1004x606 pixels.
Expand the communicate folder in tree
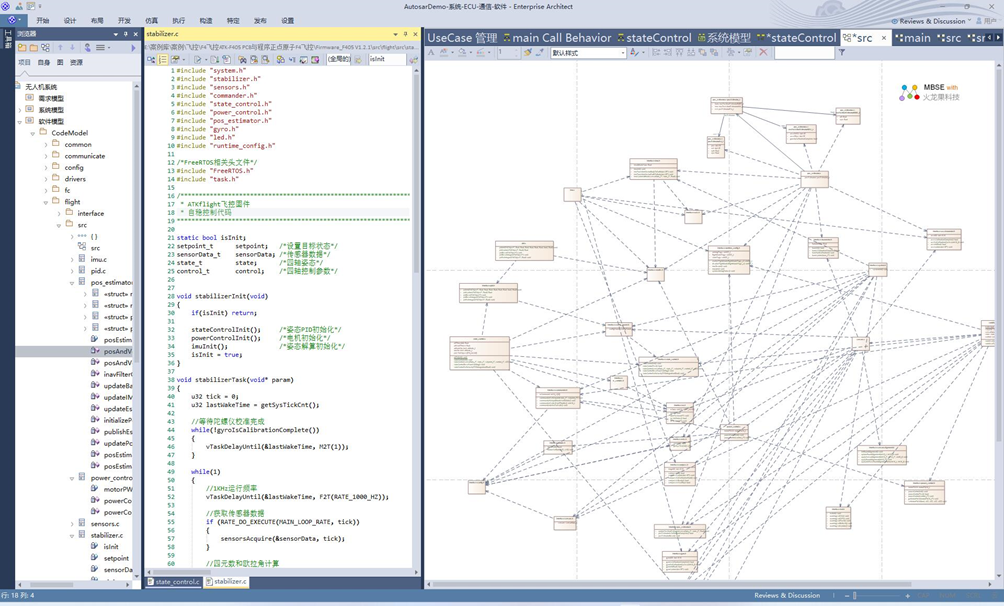tap(45, 156)
